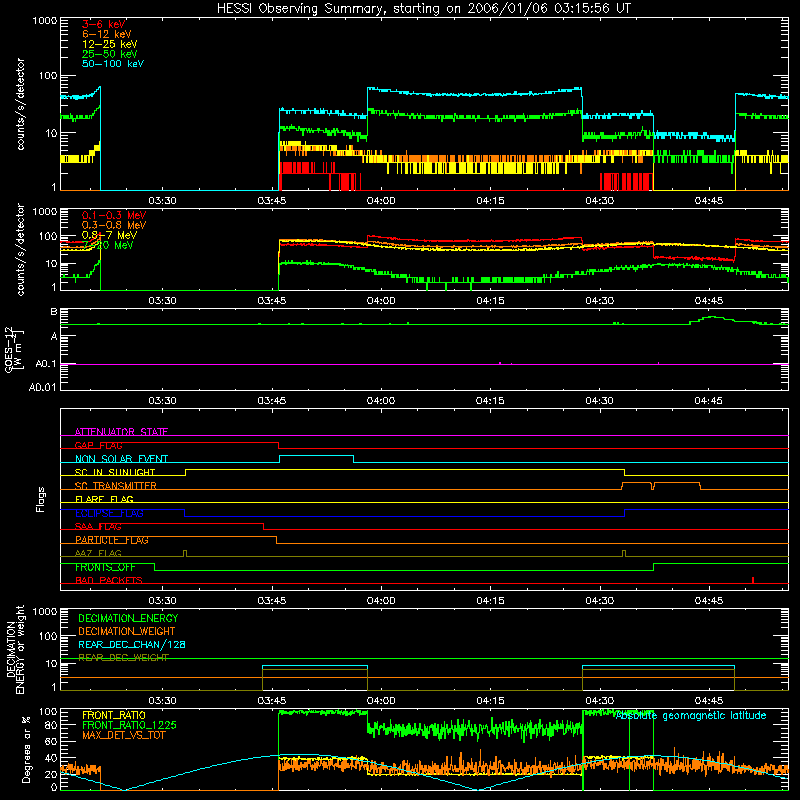Select the 3-6 keV legend label
Screen dimensions: 800x800
[104, 24]
